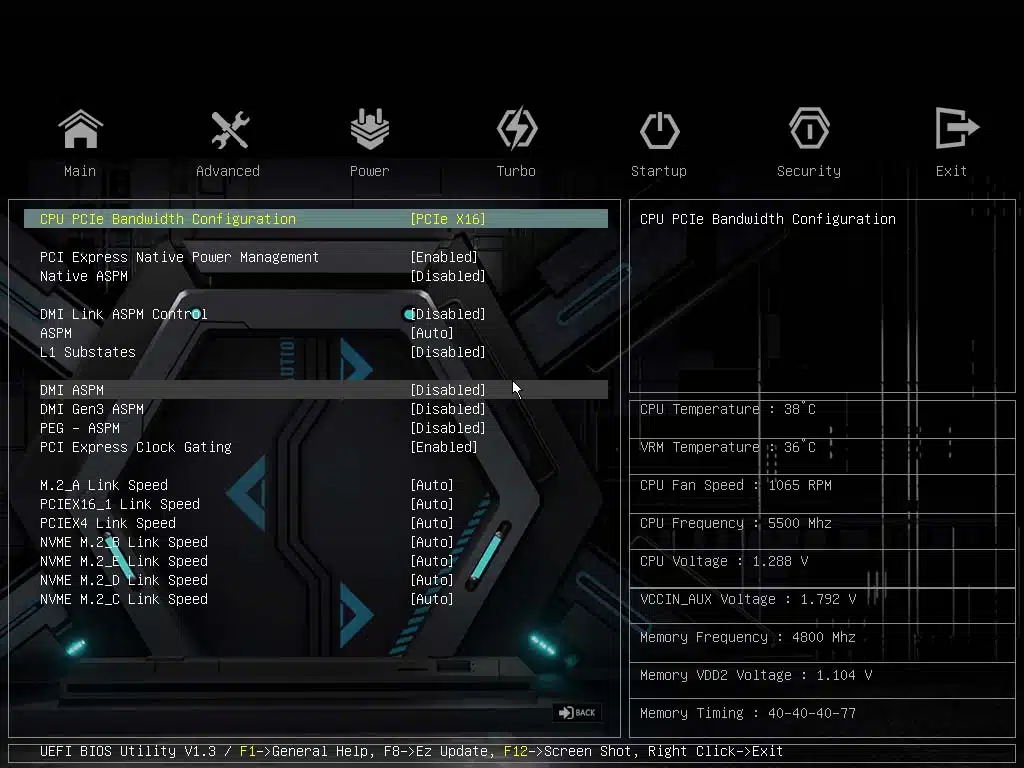Click the Power plug icon
Screen dimensions: 1024x768
pos(370,129)
